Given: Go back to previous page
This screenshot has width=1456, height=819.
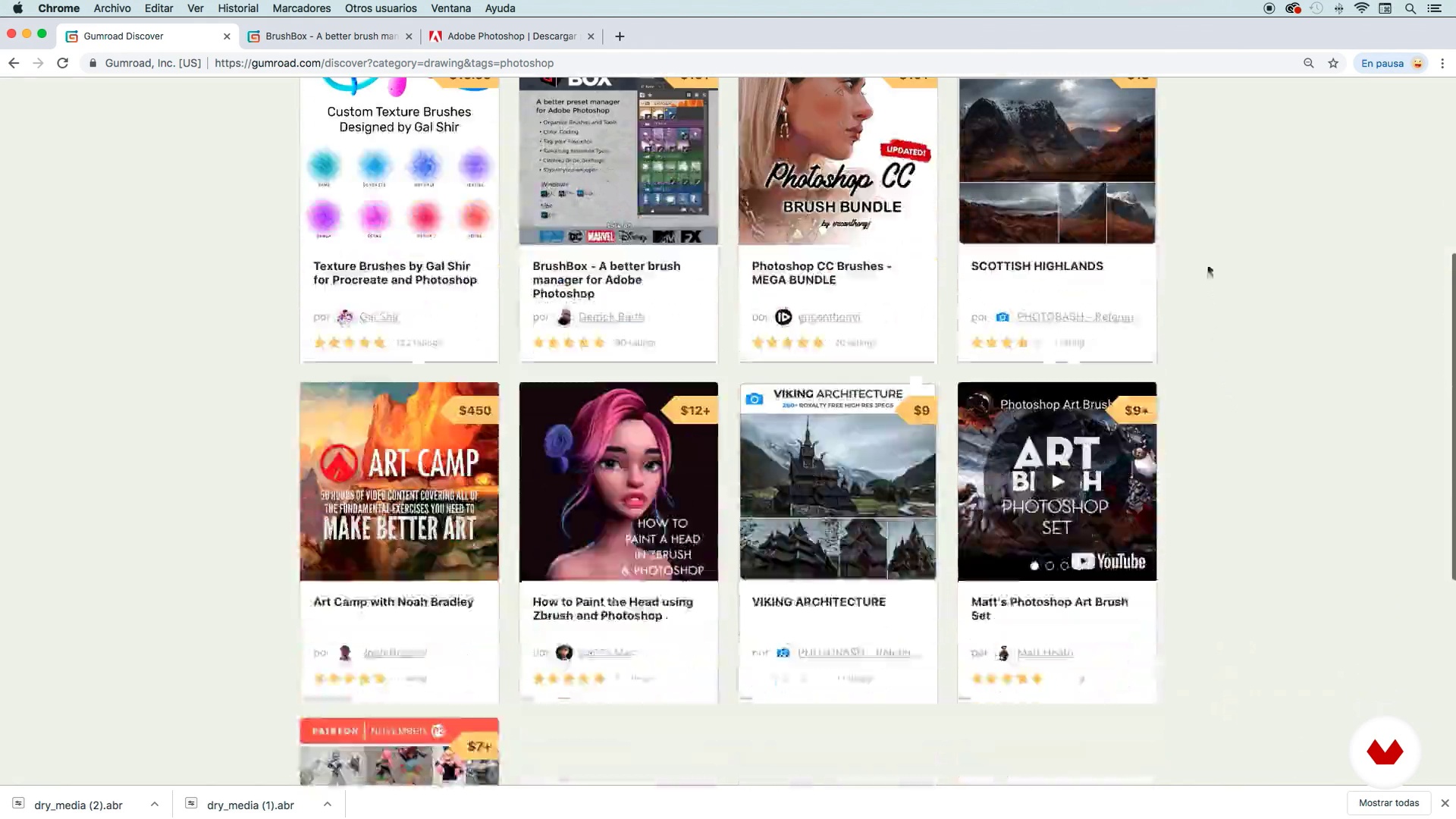Looking at the screenshot, I should click(x=14, y=63).
